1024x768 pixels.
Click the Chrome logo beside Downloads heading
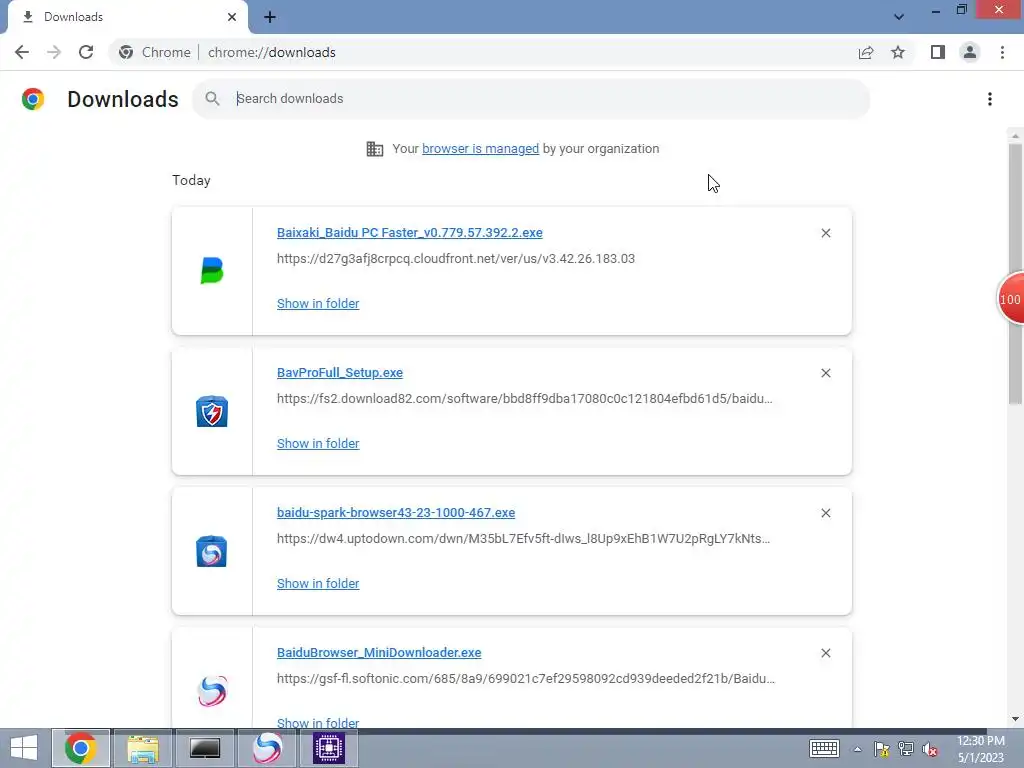click(x=33, y=99)
